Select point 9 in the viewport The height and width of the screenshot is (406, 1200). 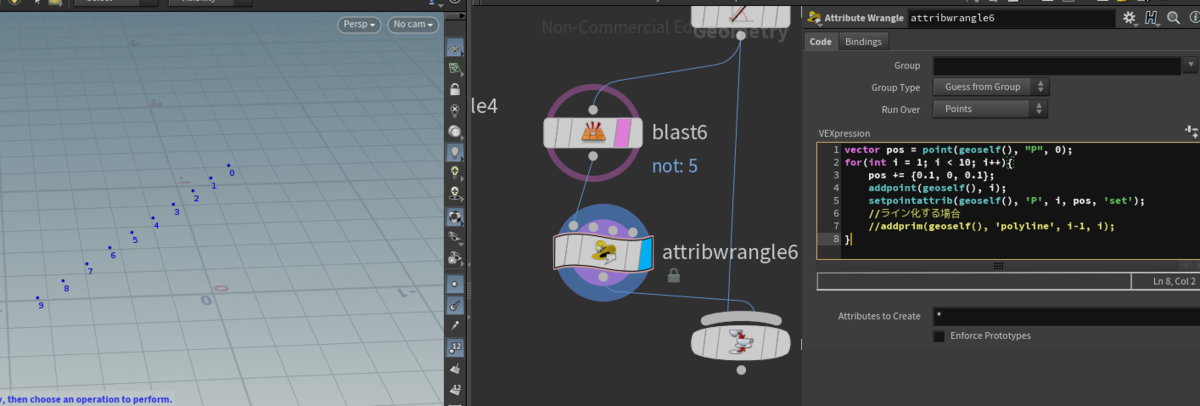click(38, 299)
